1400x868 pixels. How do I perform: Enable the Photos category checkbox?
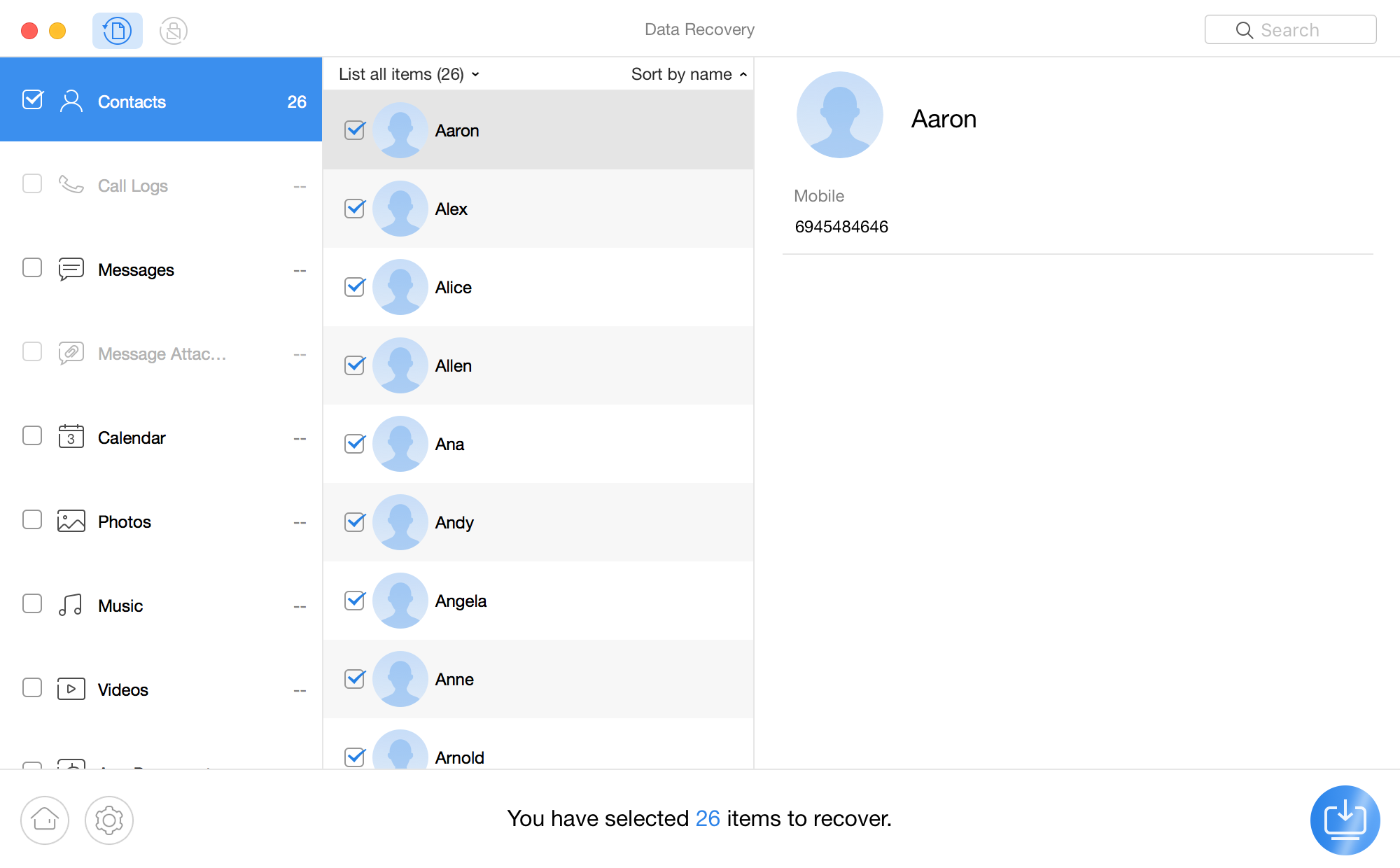pos(32,520)
